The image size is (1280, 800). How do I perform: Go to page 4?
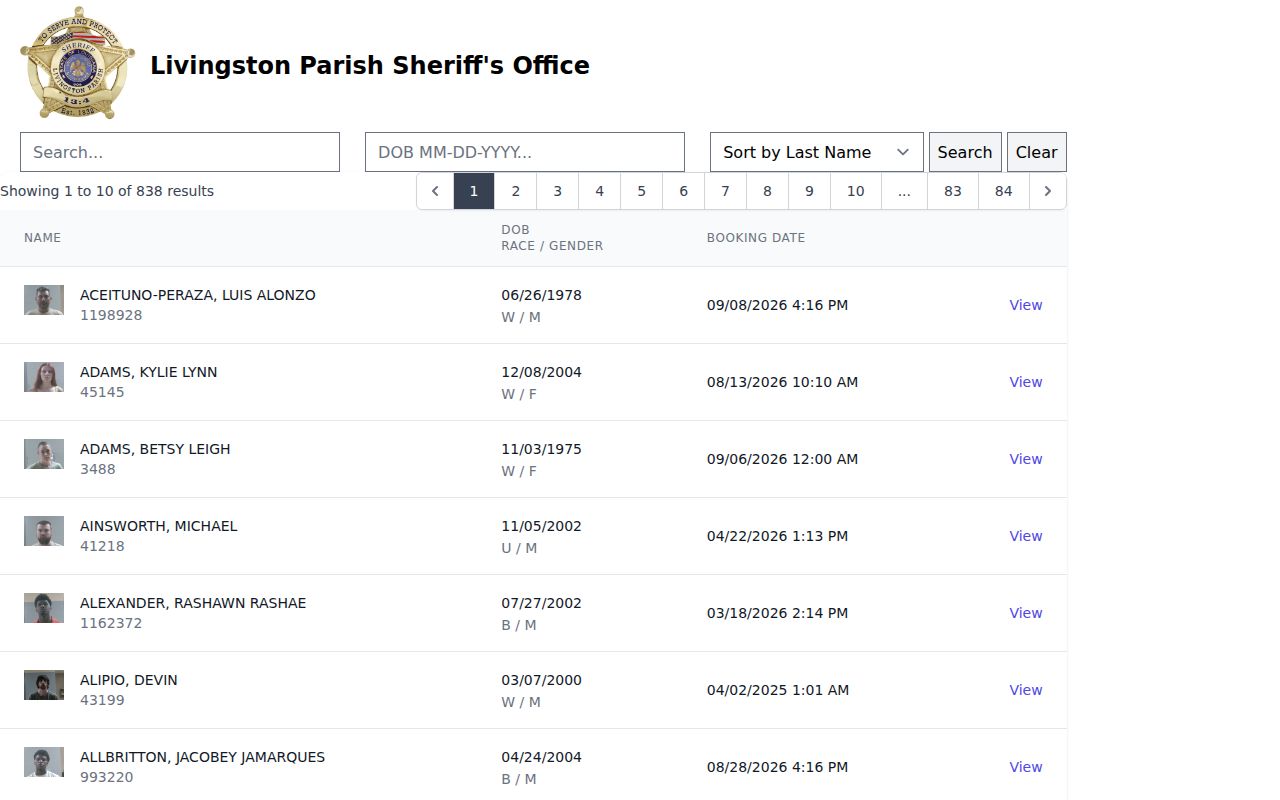[x=600, y=191]
